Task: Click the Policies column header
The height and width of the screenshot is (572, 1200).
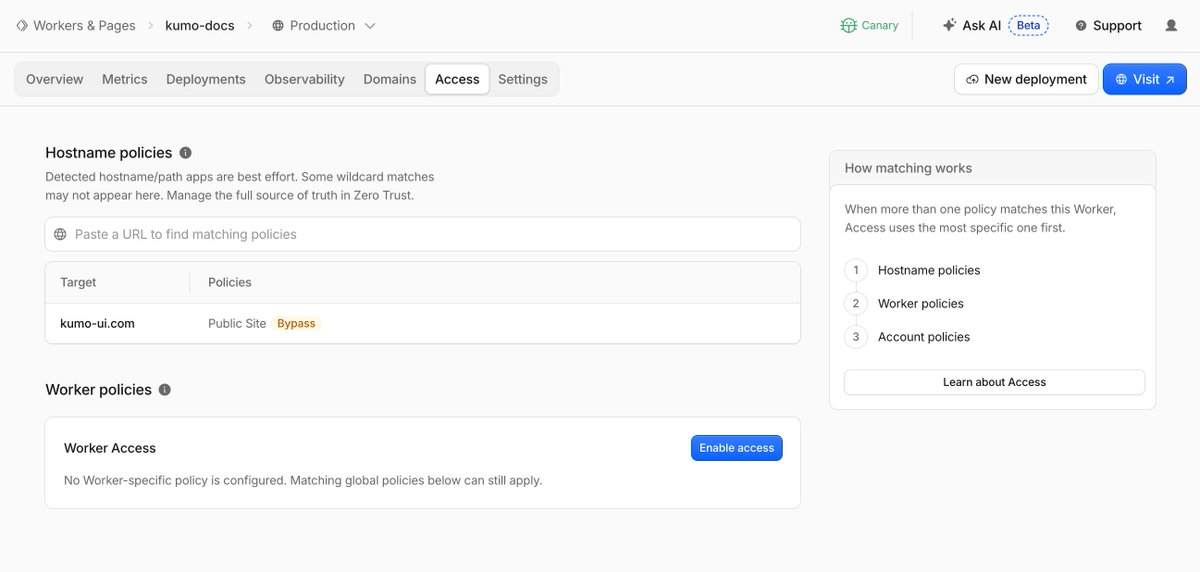Action: tap(230, 282)
